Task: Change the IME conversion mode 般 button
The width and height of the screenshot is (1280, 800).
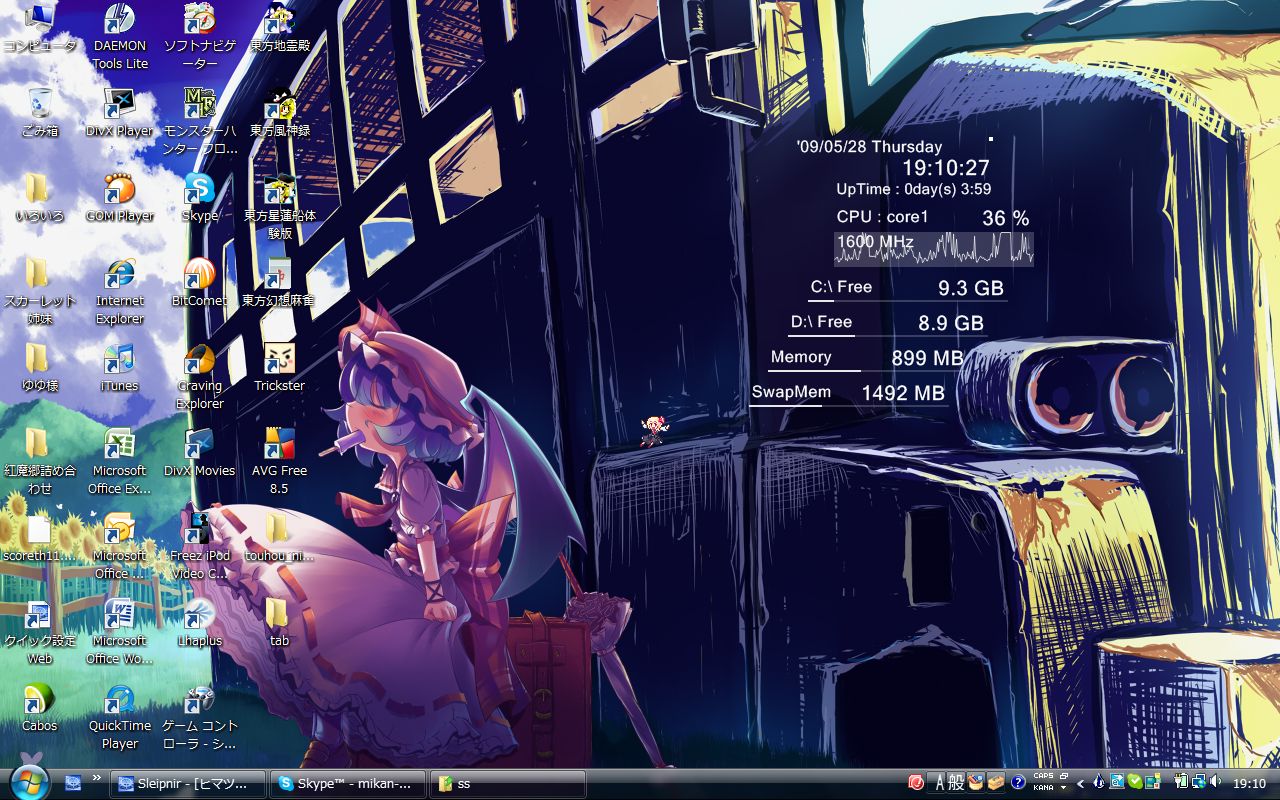Action: [957, 783]
